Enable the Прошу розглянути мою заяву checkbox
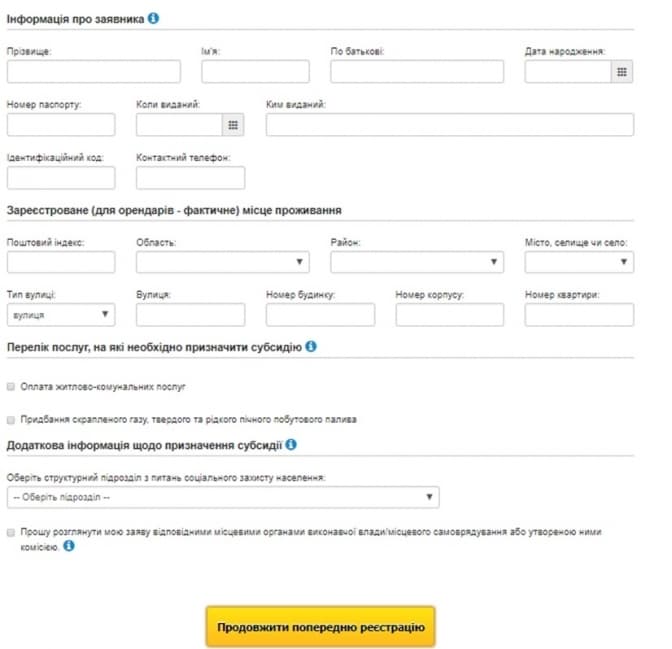The width and height of the screenshot is (672, 649). coord(10,532)
